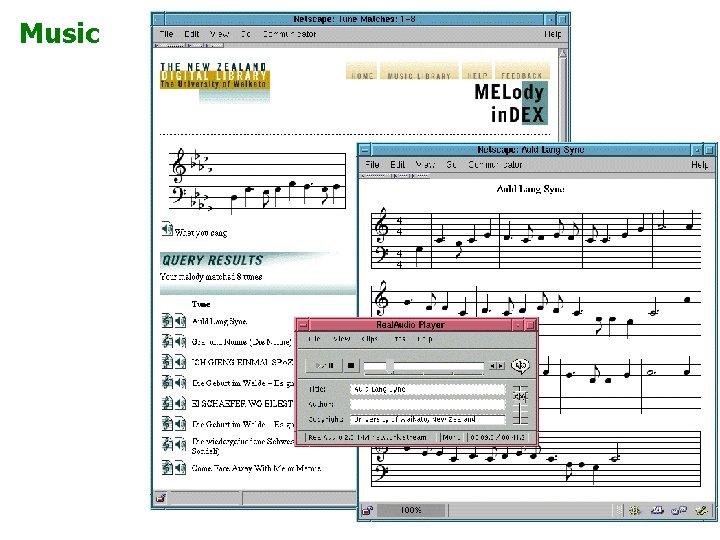720x540 pixels.
Task: Open MUSIC LIBRARY navigation button
Action: pyautogui.click(x=419, y=72)
